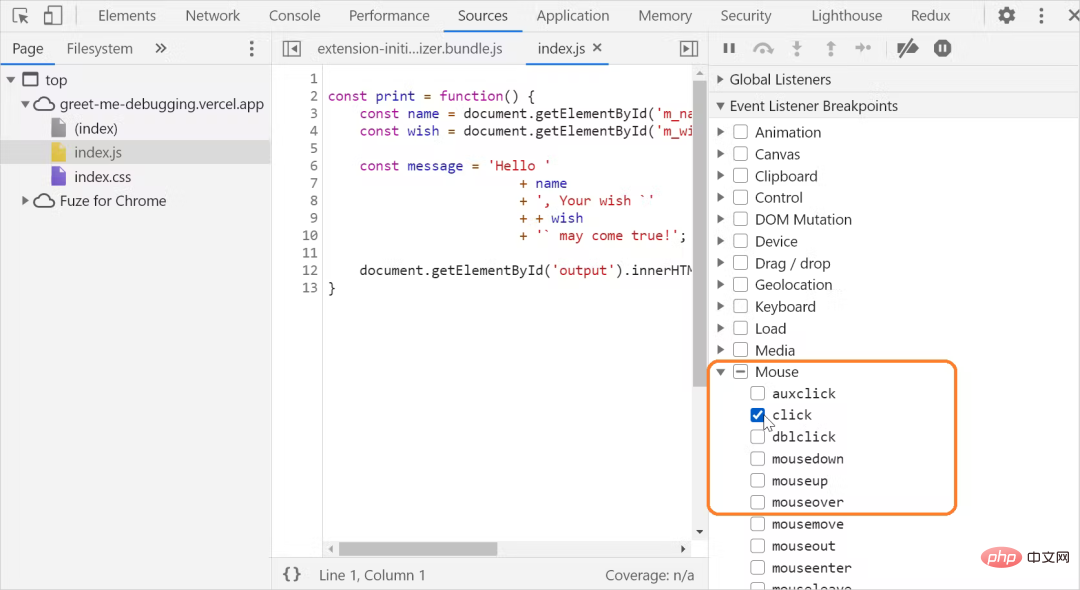The width and height of the screenshot is (1080, 590).
Task: Open the DevTools three-dot menu
Action: pyautogui.click(x=1041, y=15)
